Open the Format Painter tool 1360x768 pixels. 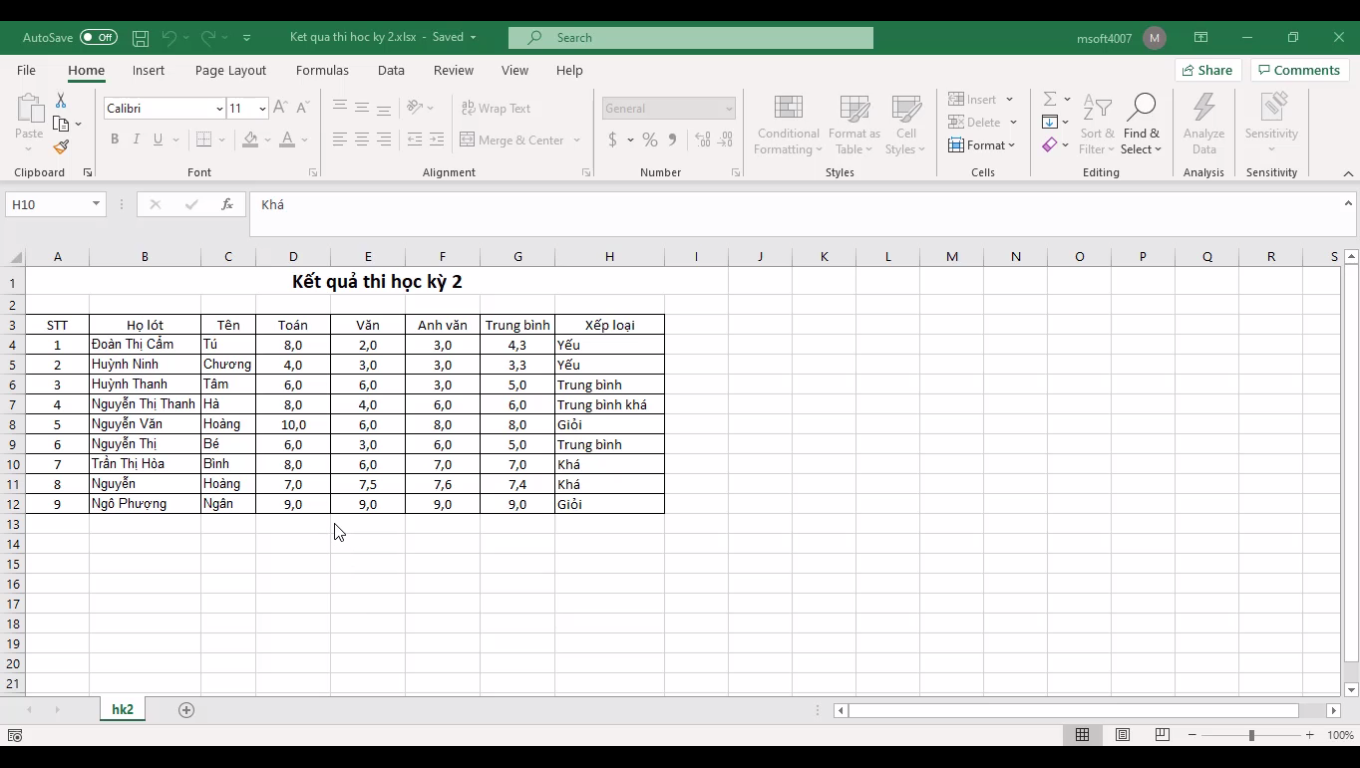click(60, 145)
